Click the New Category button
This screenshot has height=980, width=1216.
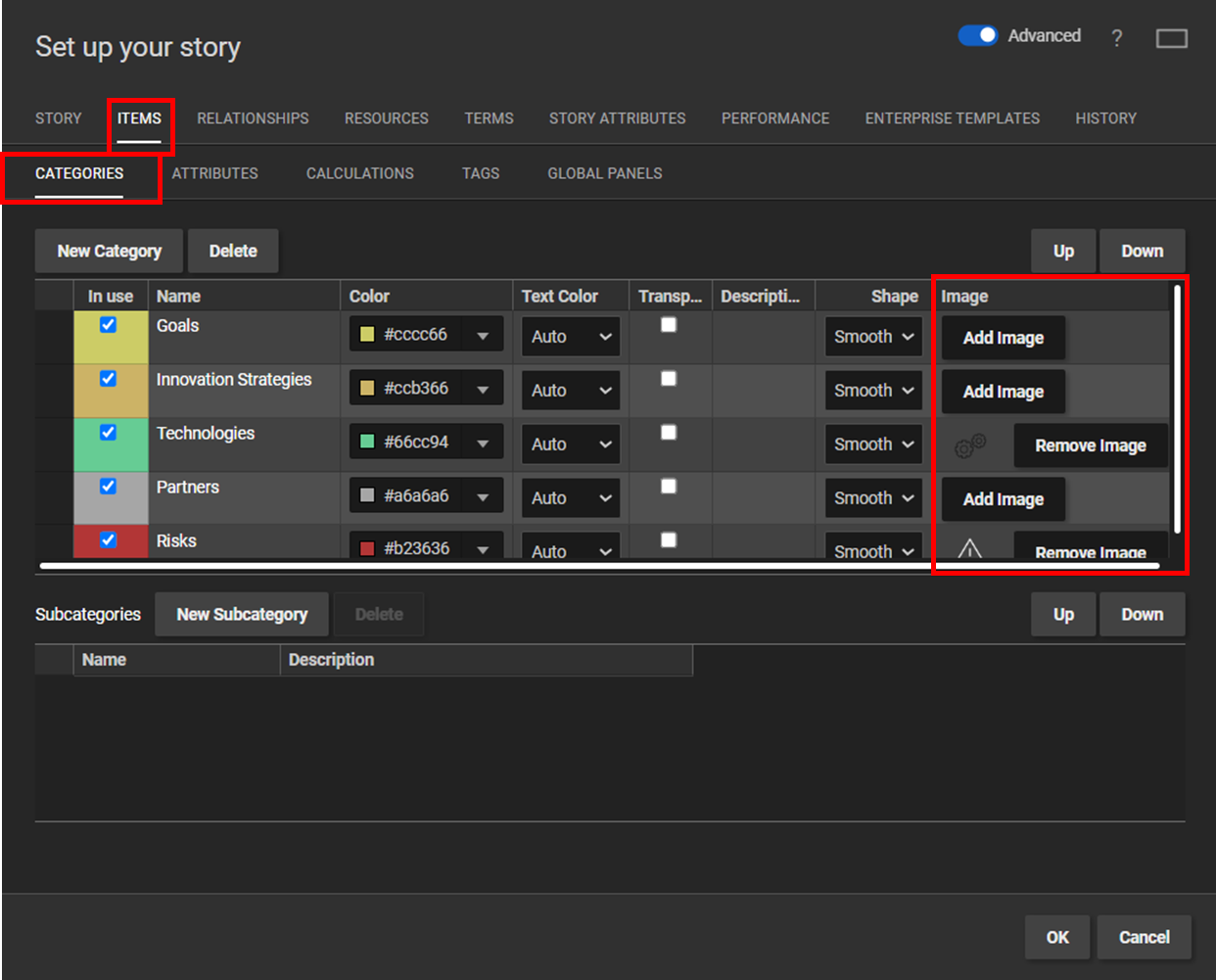(109, 251)
